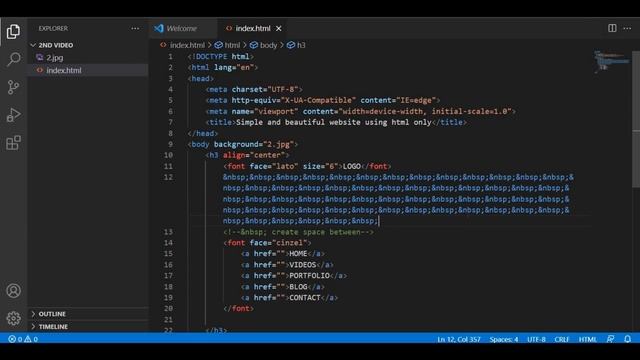Image resolution: width=640 pixels, height=360 pixels.
Task: Open the Source Control view icon
Action: click(13, 87)
